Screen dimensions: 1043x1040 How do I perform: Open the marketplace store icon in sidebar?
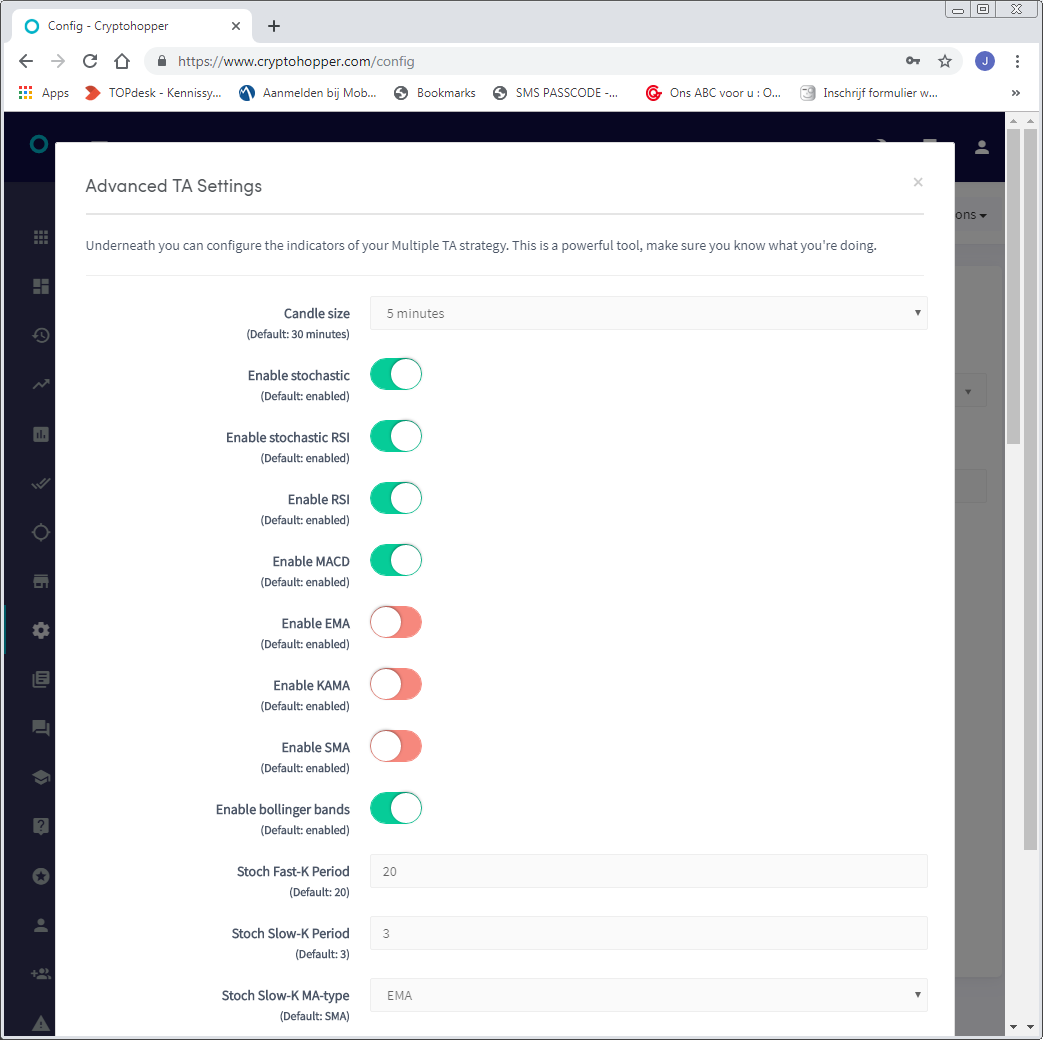click(41, 582)
